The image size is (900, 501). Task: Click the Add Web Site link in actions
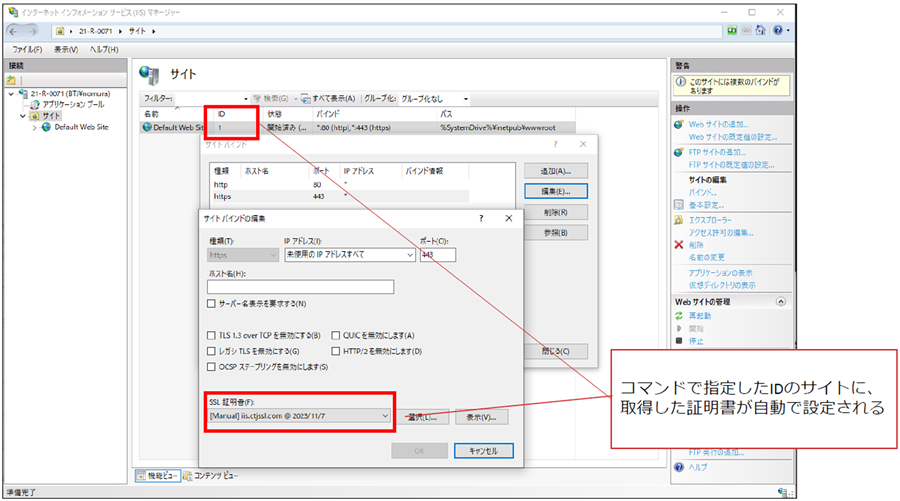(x=718, y=124)
